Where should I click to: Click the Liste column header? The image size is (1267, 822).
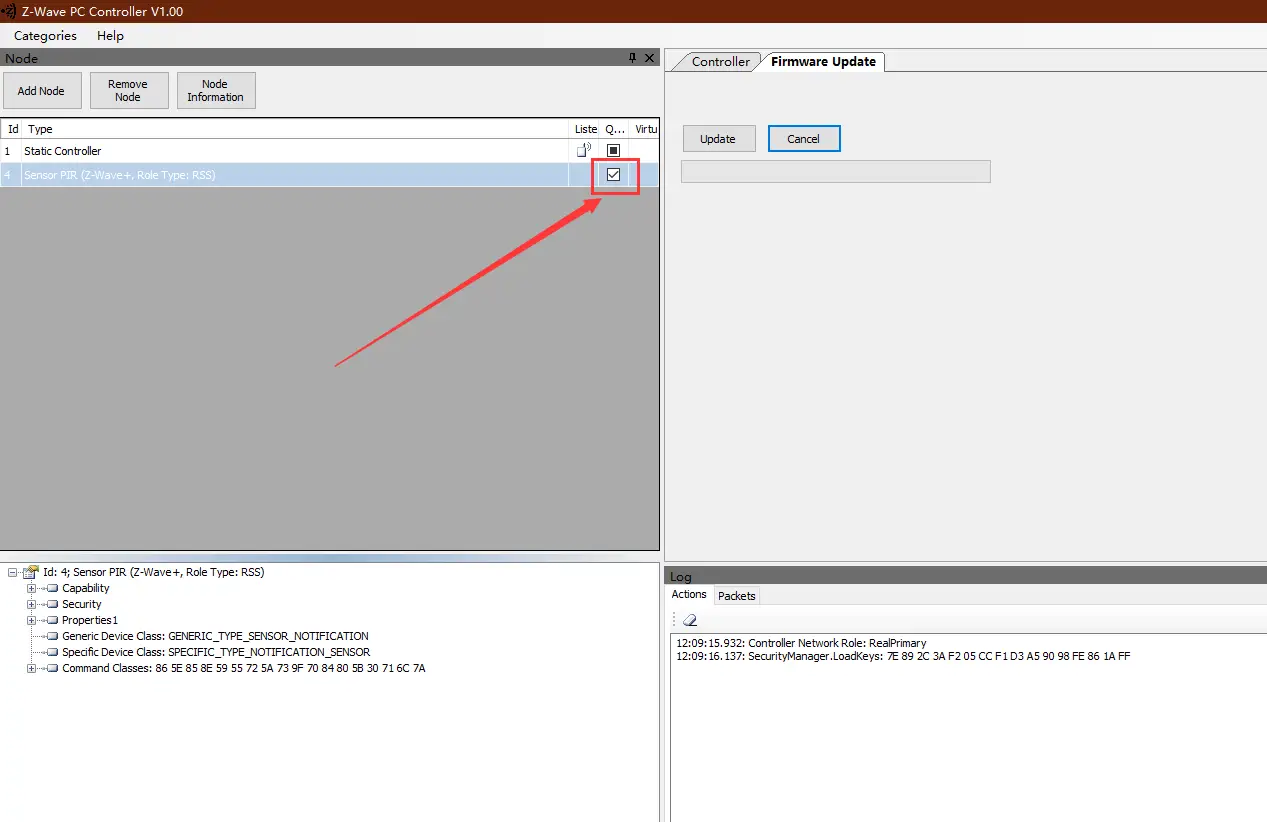tap(586, 129)
